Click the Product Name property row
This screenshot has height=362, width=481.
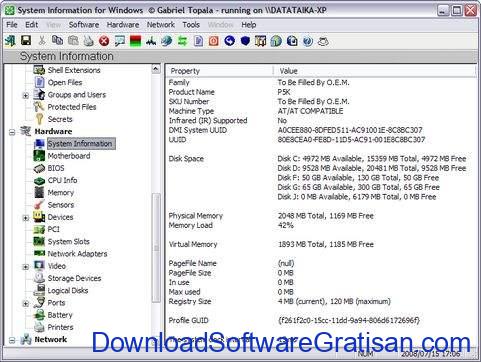coord(321,92)
